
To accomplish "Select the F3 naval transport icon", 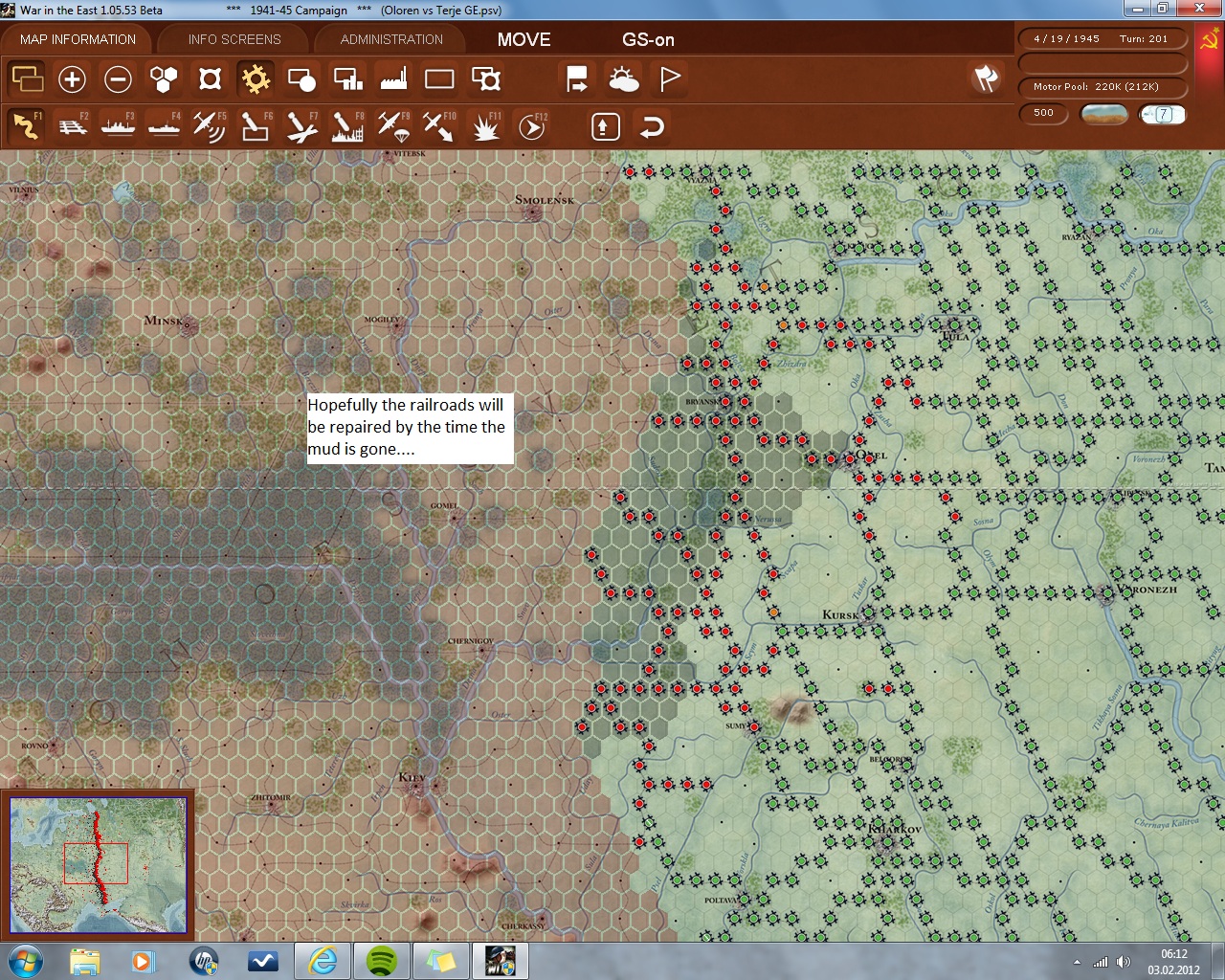I will point(118,125).
